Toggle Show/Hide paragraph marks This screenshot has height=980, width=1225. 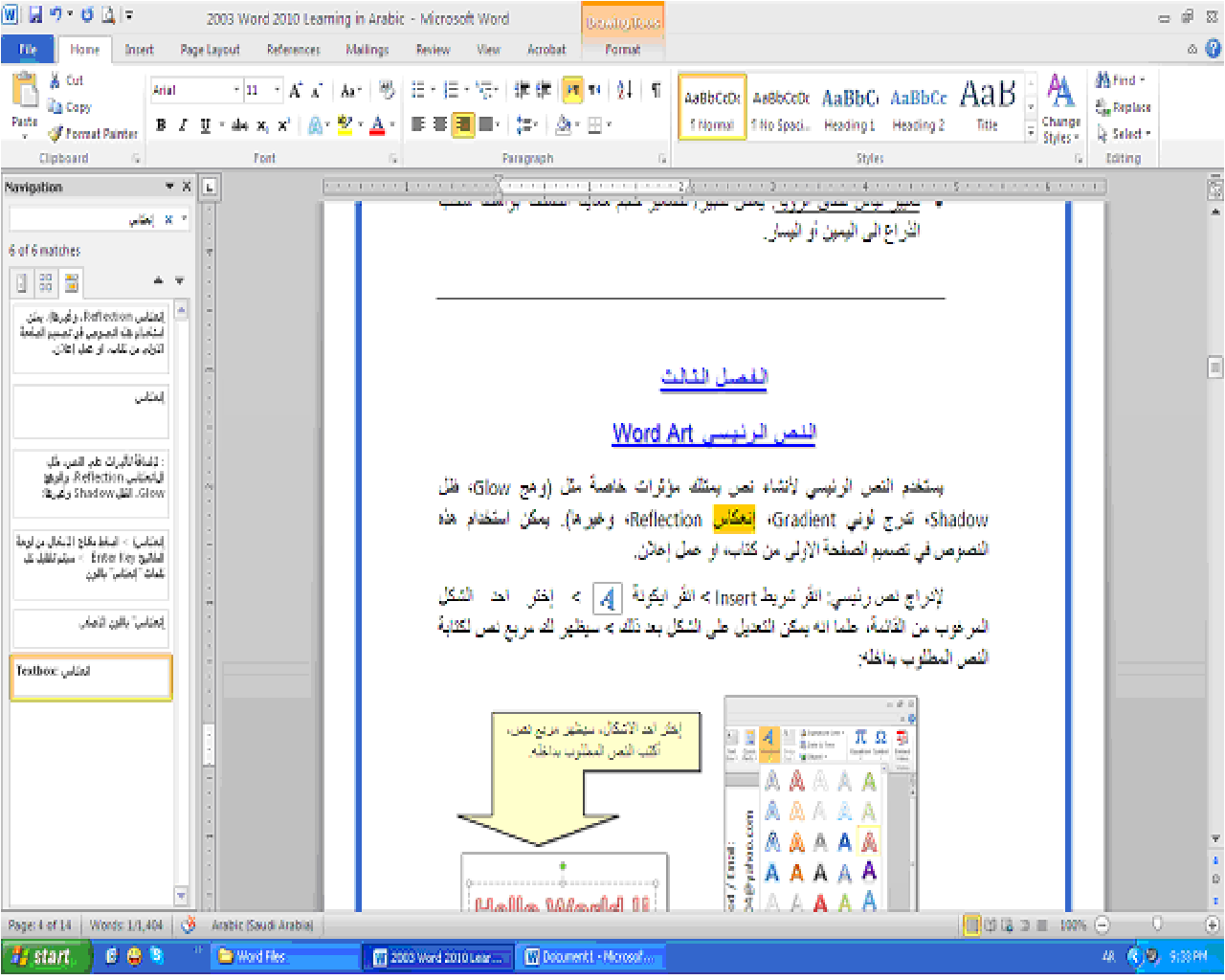tap(657, 90)
